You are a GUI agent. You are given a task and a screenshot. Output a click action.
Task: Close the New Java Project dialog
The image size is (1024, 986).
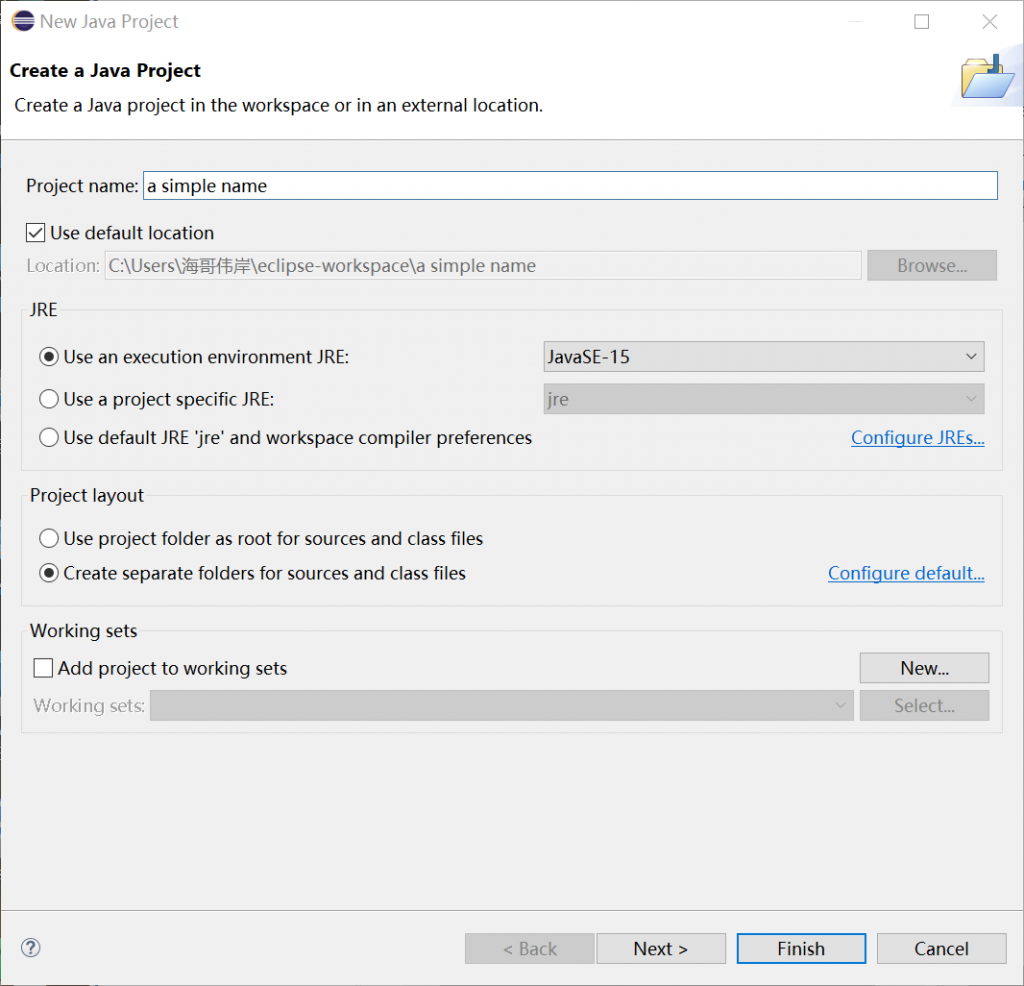point(989,22)
